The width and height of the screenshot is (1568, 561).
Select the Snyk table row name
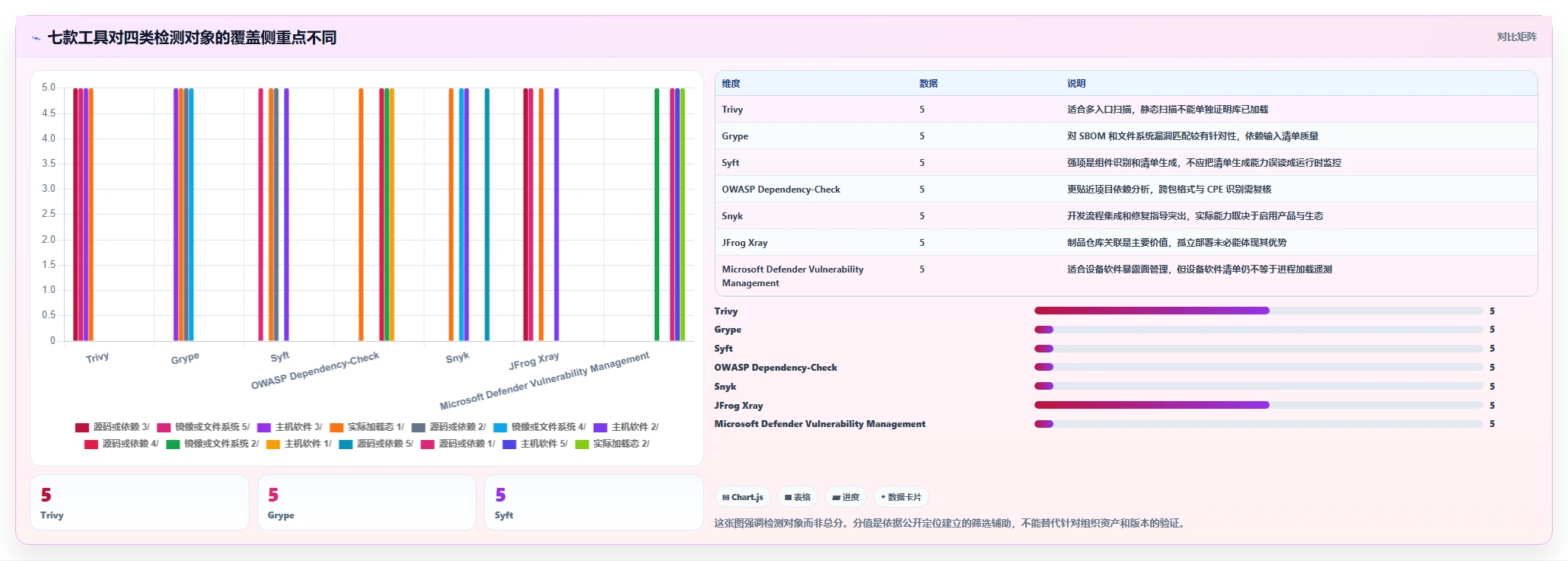tap(732, 216)
